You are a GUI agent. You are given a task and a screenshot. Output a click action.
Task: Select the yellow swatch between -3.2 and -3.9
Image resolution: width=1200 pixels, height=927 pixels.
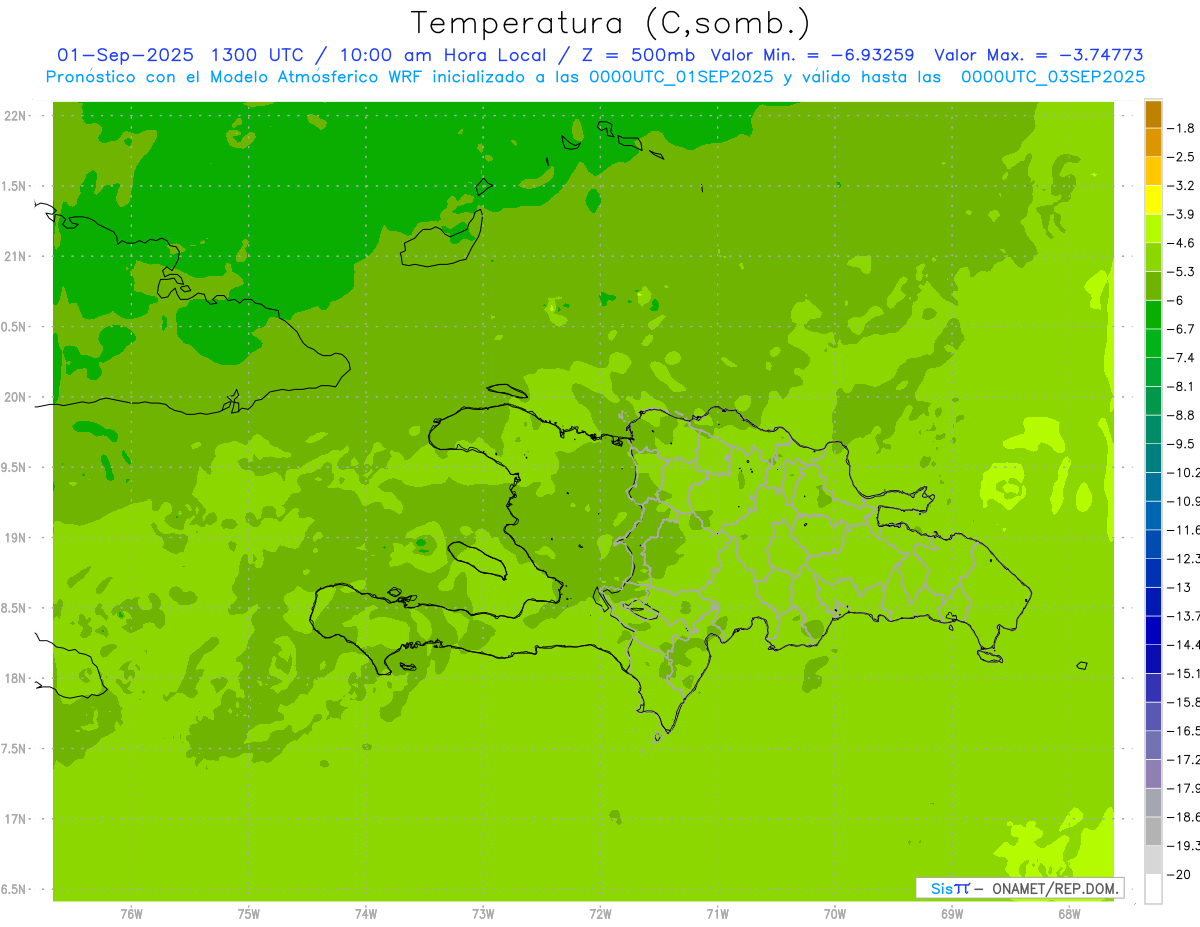[x=1153, y=200]
